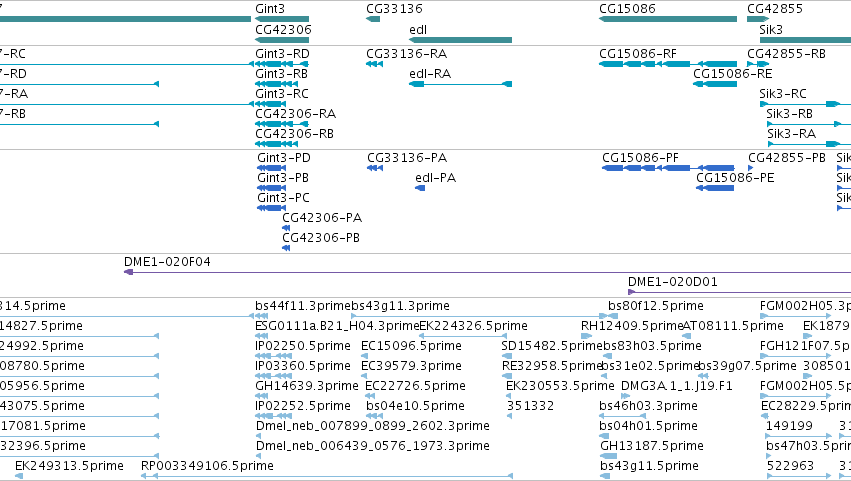Select the DME1-020F04 clone feature

(x=487, y=272)
